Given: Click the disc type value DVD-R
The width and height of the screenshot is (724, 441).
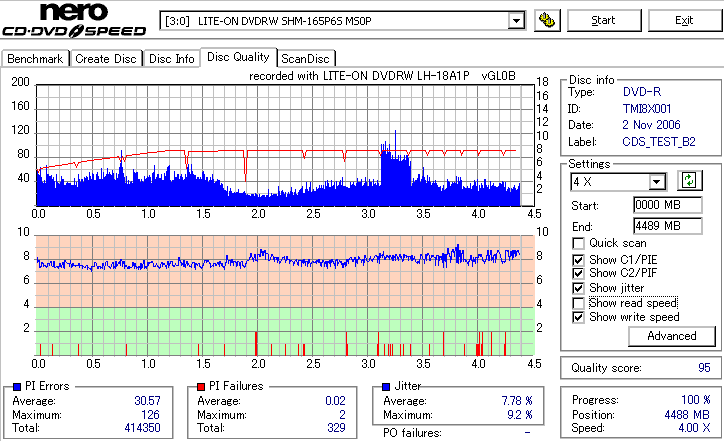Looking at the screenshot, I should [642, 92].
